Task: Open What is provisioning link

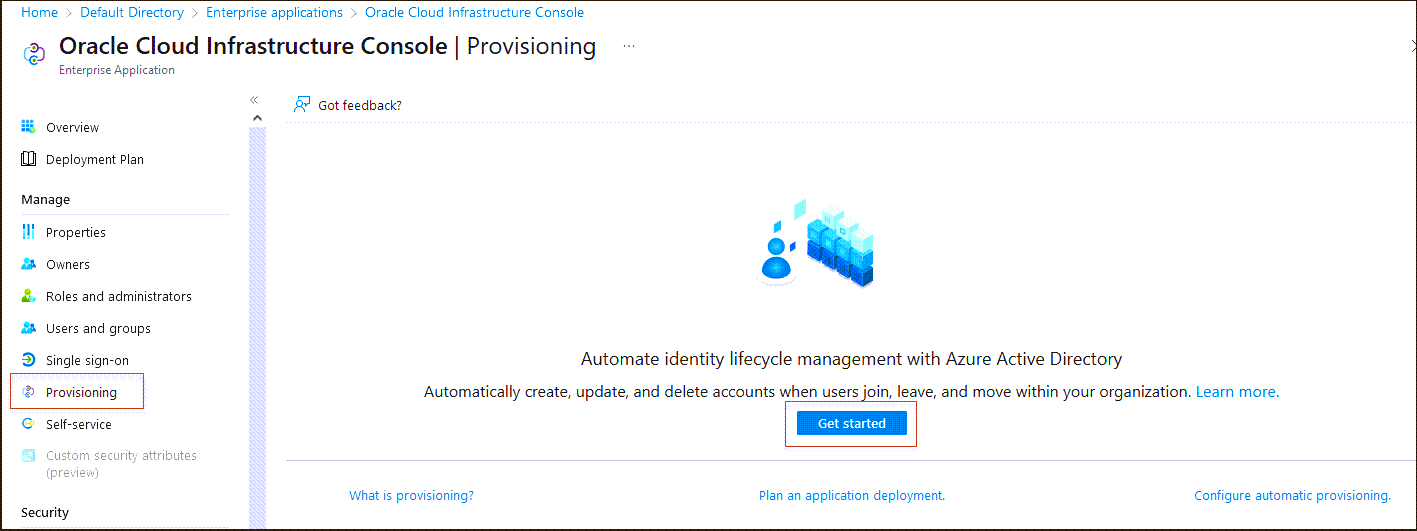Action: 411,495
